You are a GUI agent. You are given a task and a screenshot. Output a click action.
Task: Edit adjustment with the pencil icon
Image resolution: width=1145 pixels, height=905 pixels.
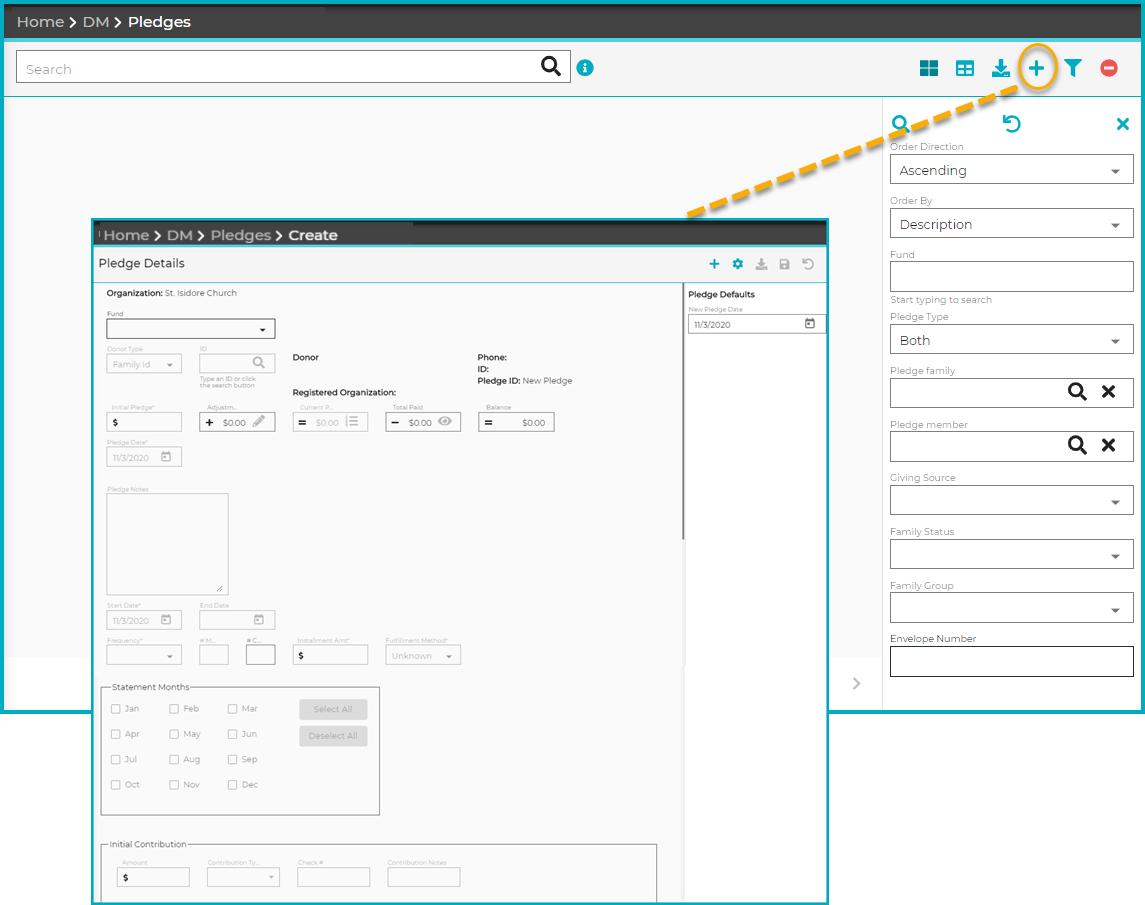pyautogui.click(x=259, y=421)
